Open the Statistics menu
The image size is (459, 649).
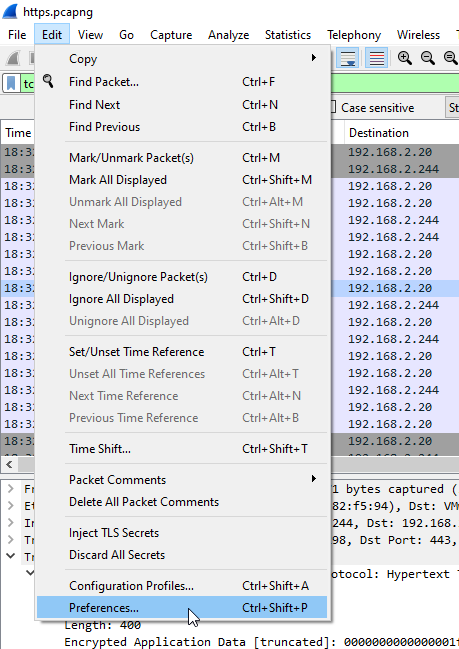pos(288,35)
